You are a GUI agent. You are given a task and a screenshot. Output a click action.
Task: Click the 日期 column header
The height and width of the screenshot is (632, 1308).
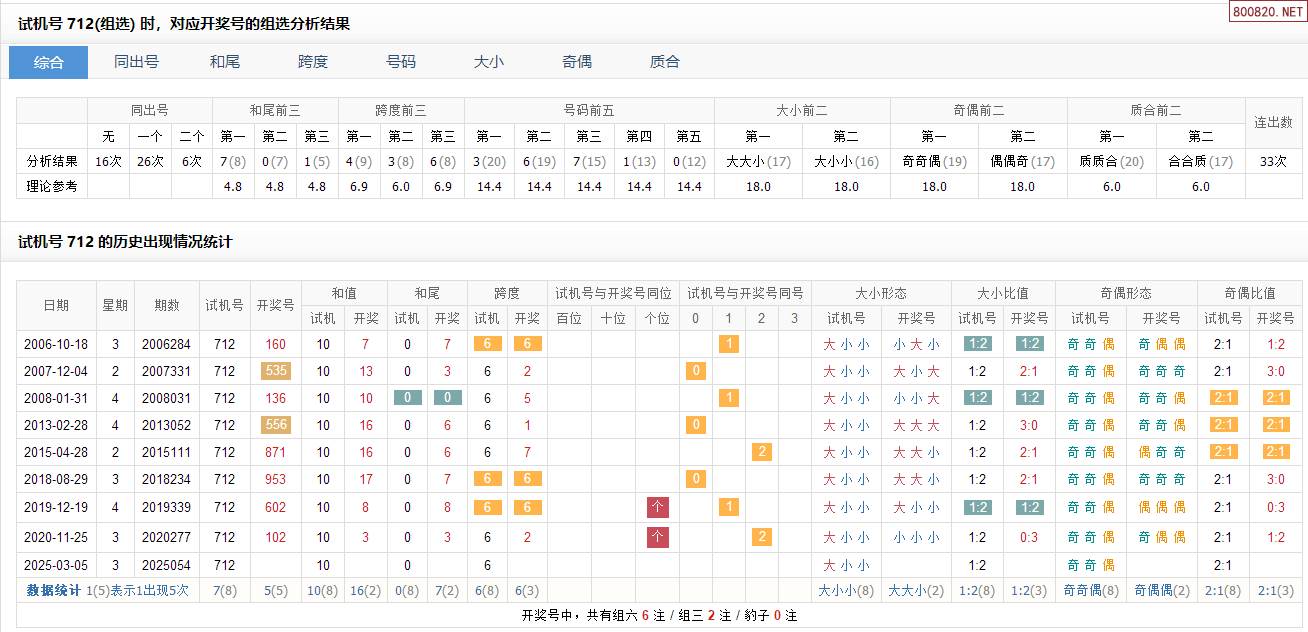click(56, 306)
